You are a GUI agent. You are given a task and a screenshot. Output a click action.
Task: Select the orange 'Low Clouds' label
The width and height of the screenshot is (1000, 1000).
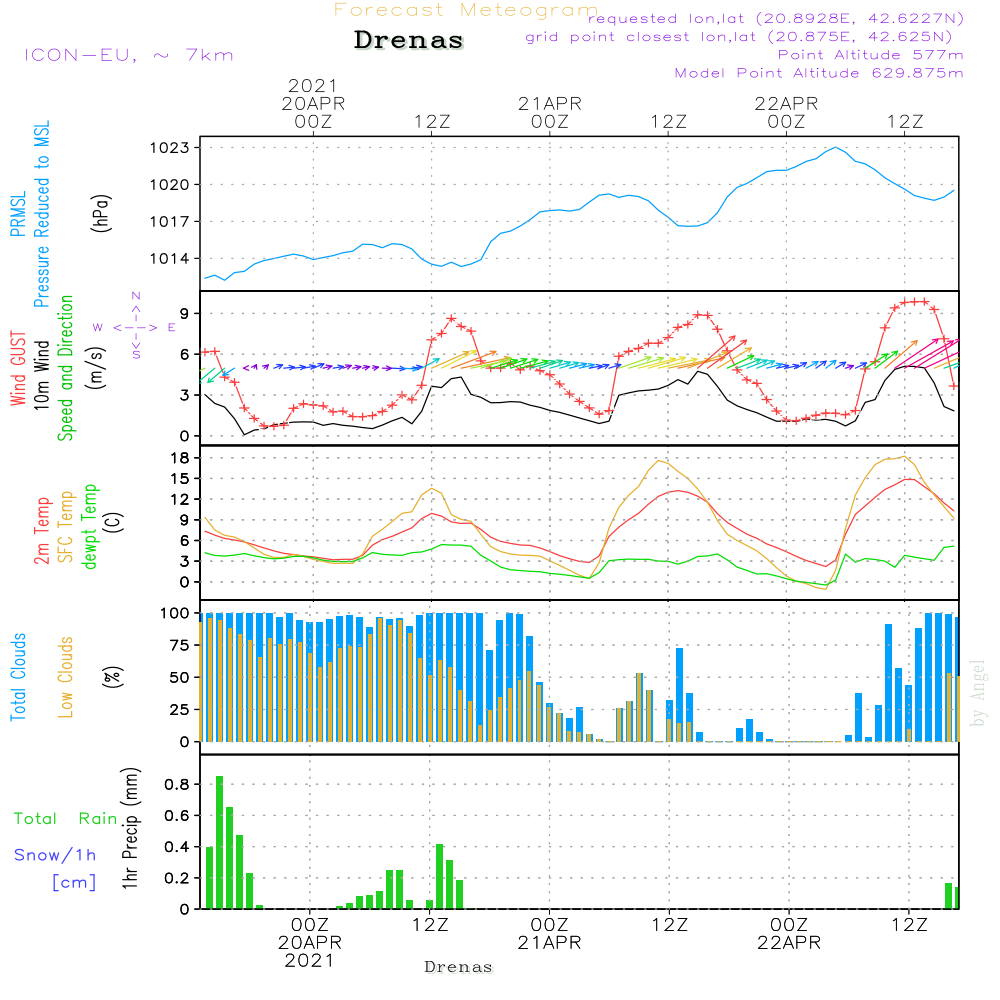point(66,677)
